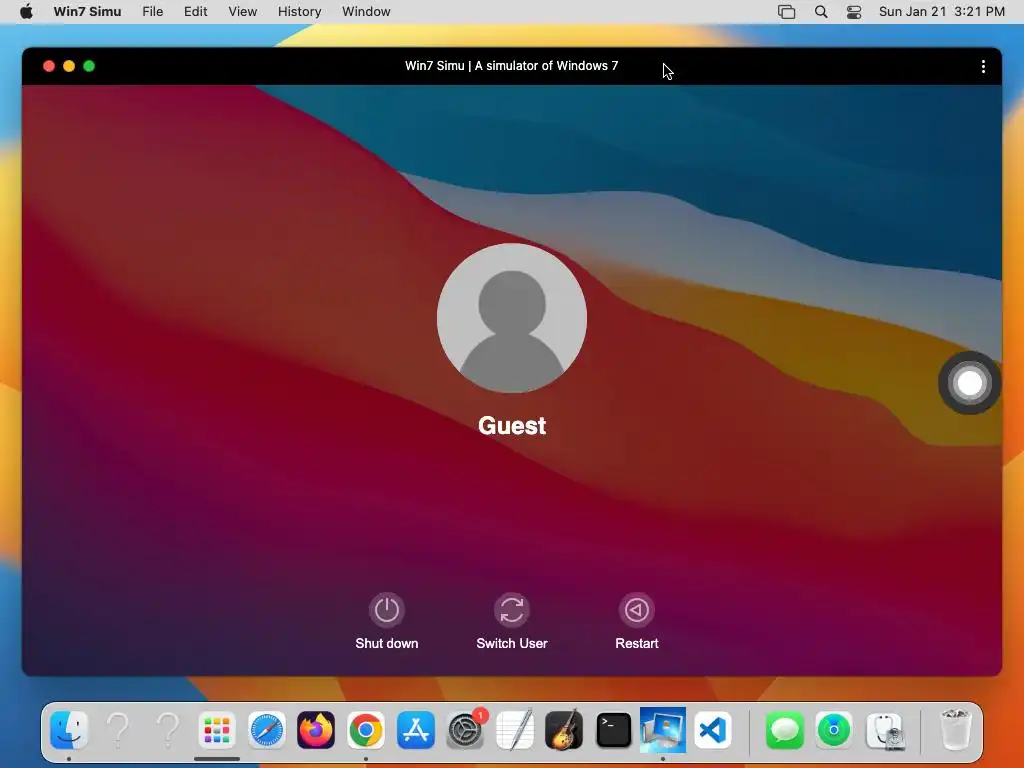The image size is (1024, 768).
Task: Open the Edit menu
Action: (195, 12)
